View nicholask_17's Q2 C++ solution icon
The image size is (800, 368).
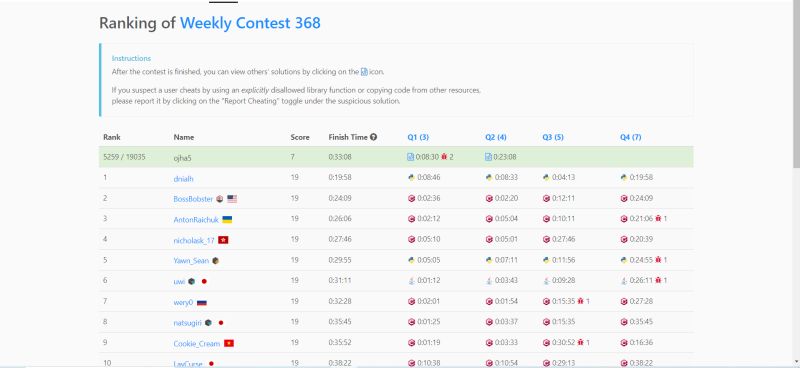489,239
